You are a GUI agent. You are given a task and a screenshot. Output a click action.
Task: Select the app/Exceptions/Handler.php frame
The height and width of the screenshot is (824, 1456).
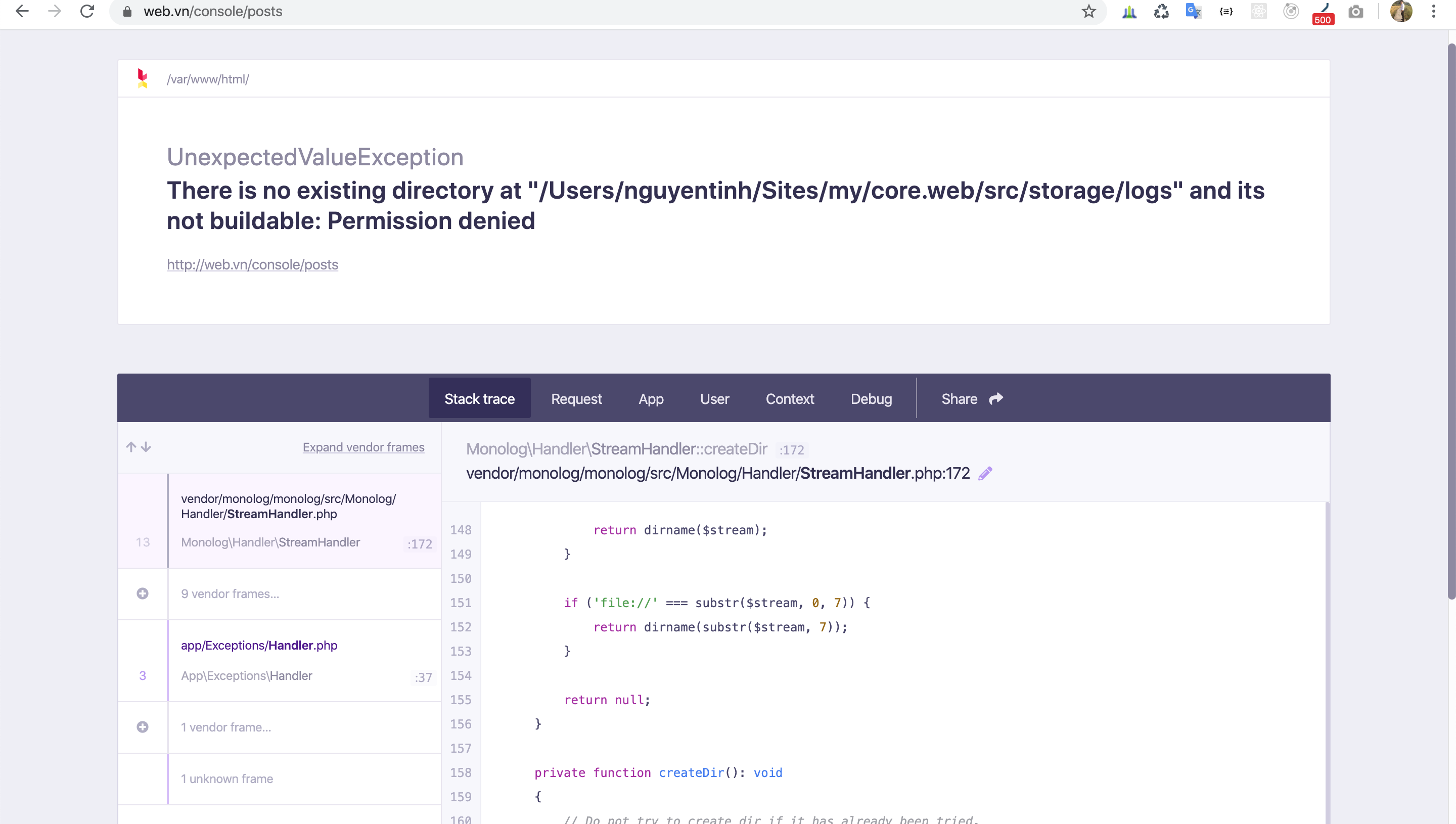tap(280, 660)
